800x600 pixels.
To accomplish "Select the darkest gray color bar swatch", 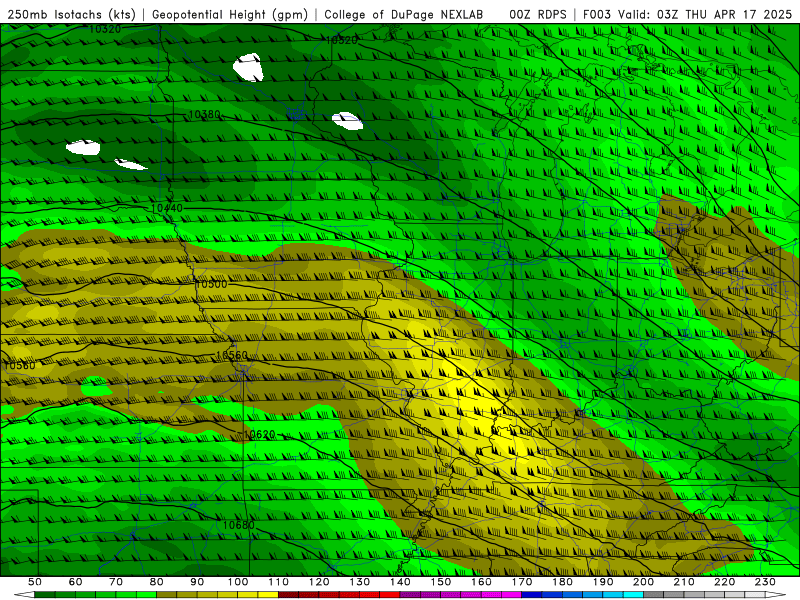I will click(654, 594).
